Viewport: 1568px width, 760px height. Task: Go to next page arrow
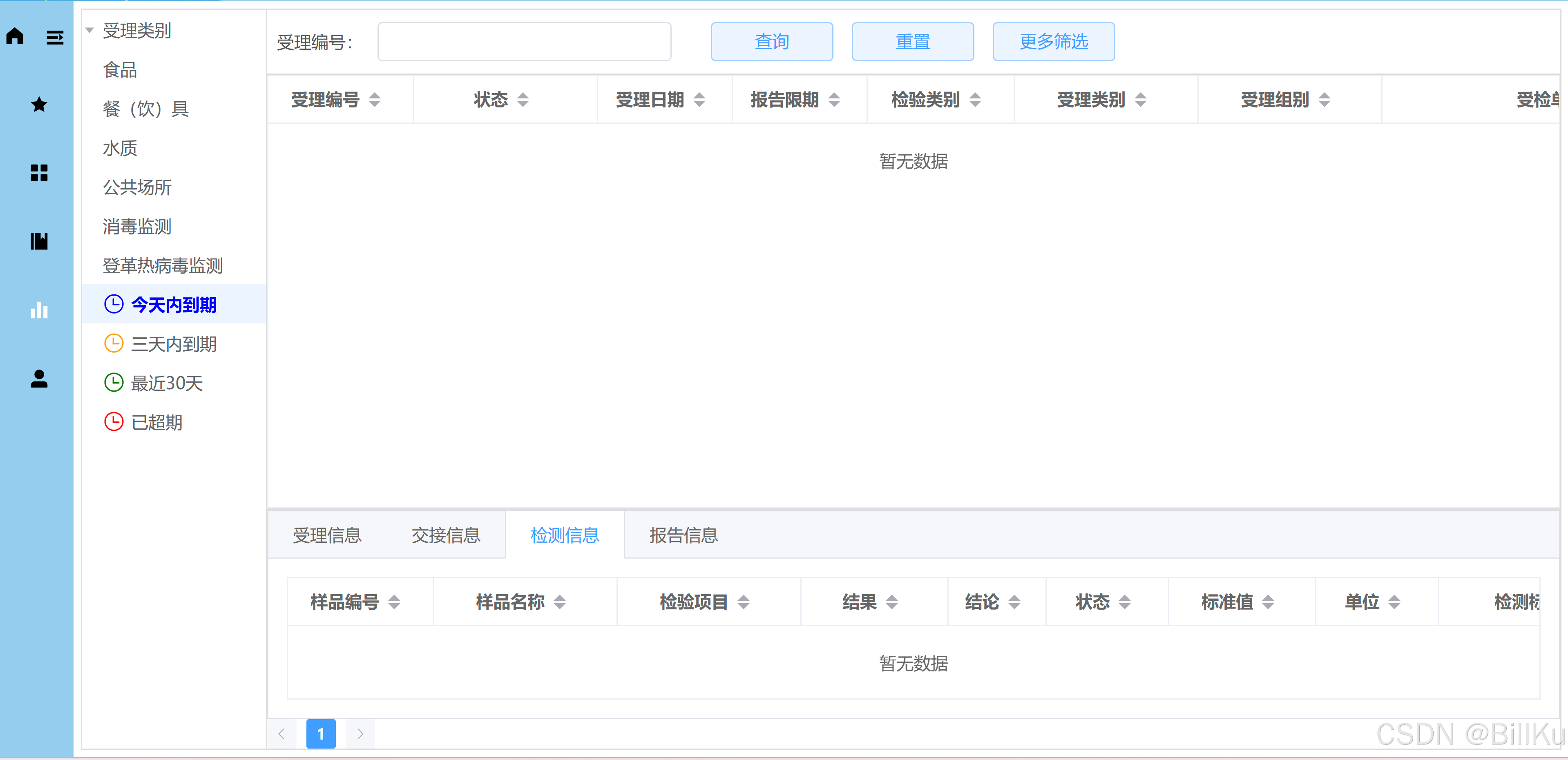tap(360, 734)
